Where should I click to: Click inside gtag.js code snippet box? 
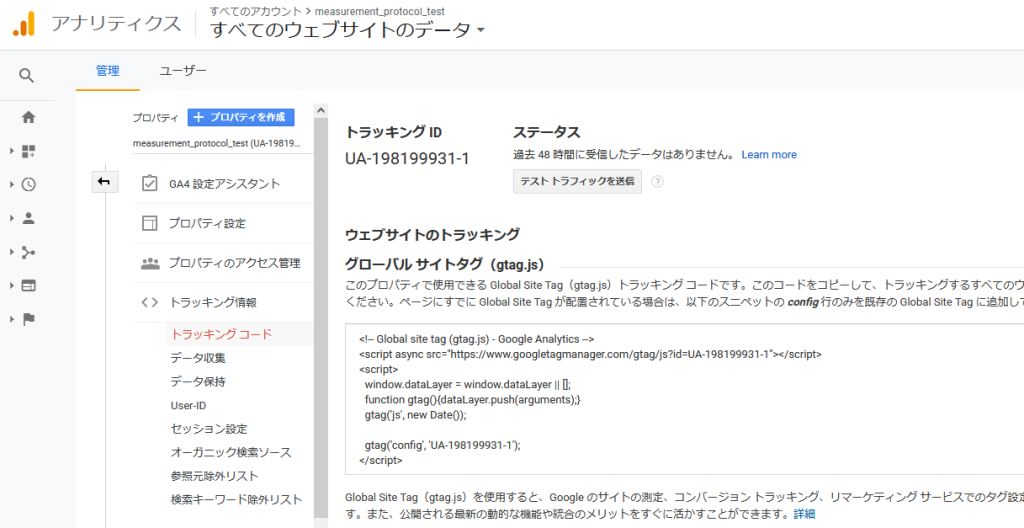[x=684, y=399]
